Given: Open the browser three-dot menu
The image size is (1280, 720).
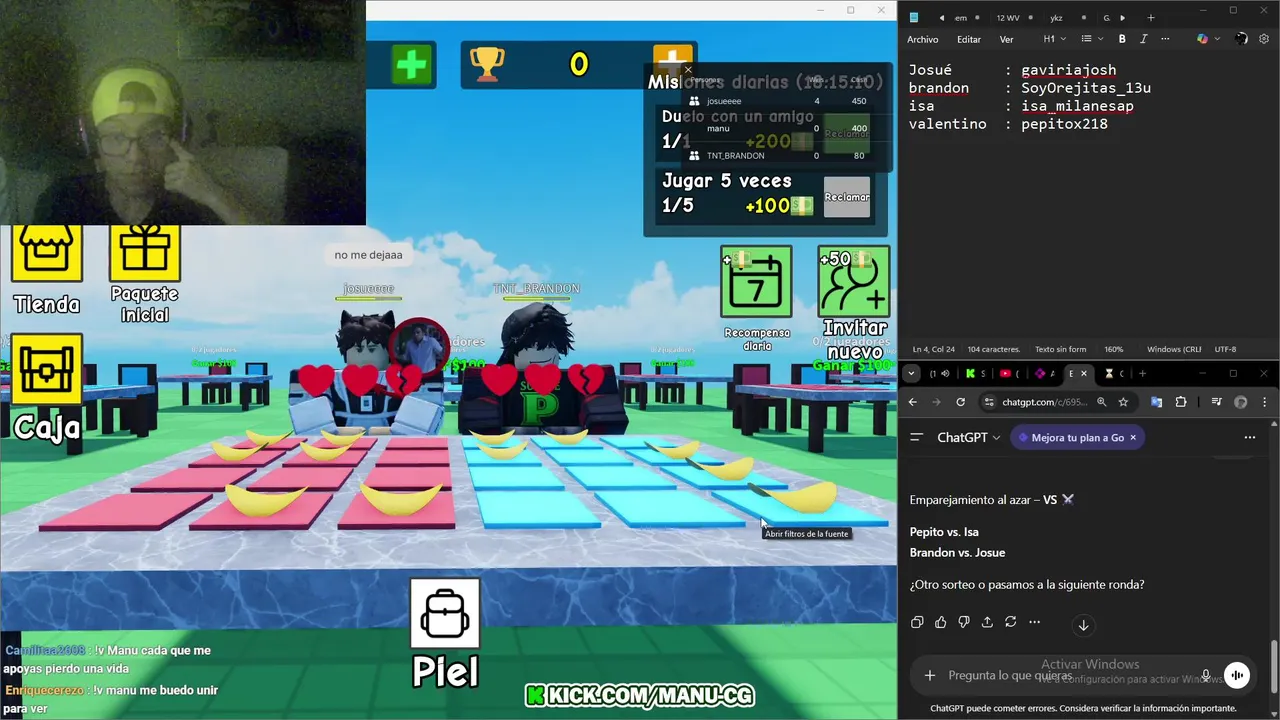Looking at the screenshot, I should [1265, 402].
